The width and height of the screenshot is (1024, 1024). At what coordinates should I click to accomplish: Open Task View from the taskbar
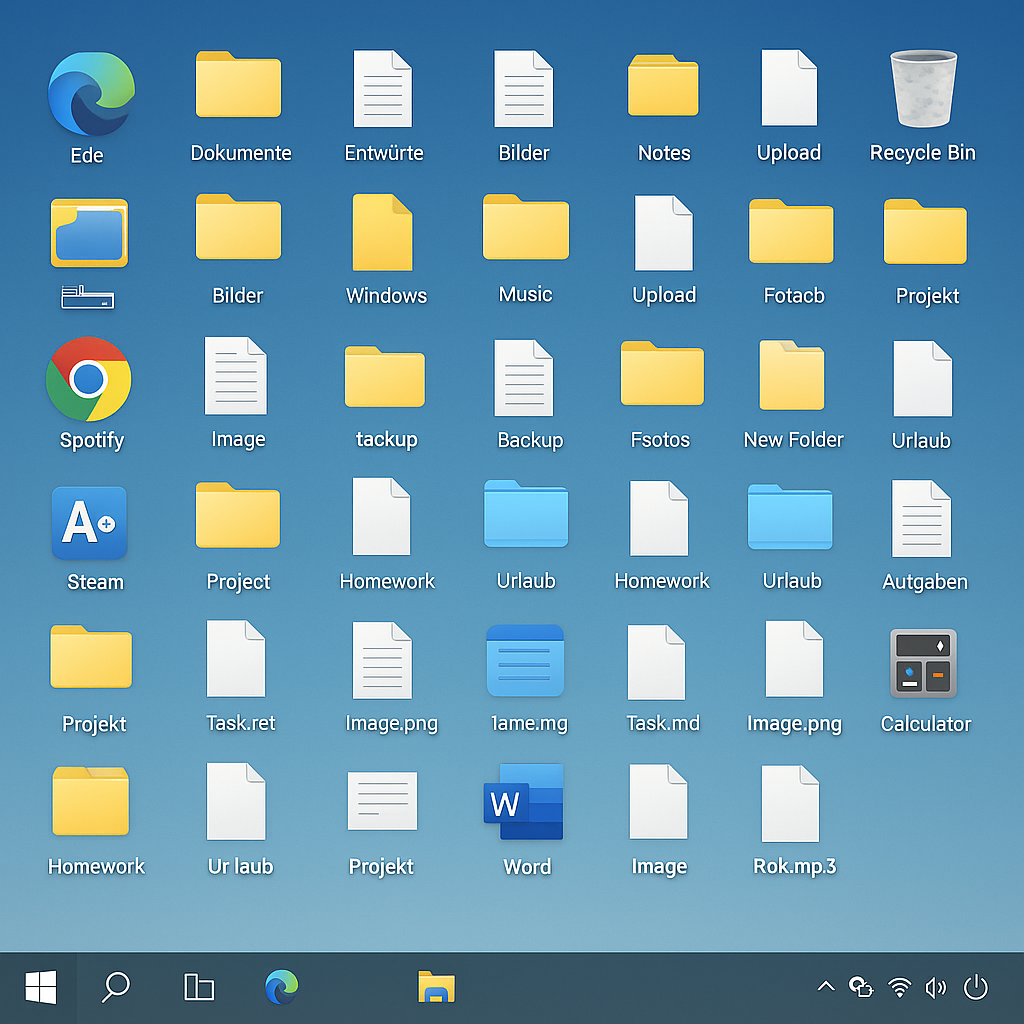click(x=199, y=988)
